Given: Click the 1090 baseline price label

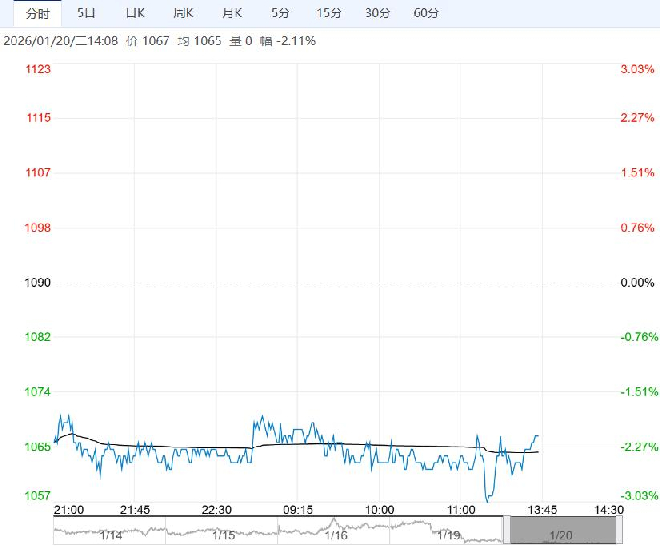Looking at the screenshot, I should pyautogui.click(x=37, y=283).
